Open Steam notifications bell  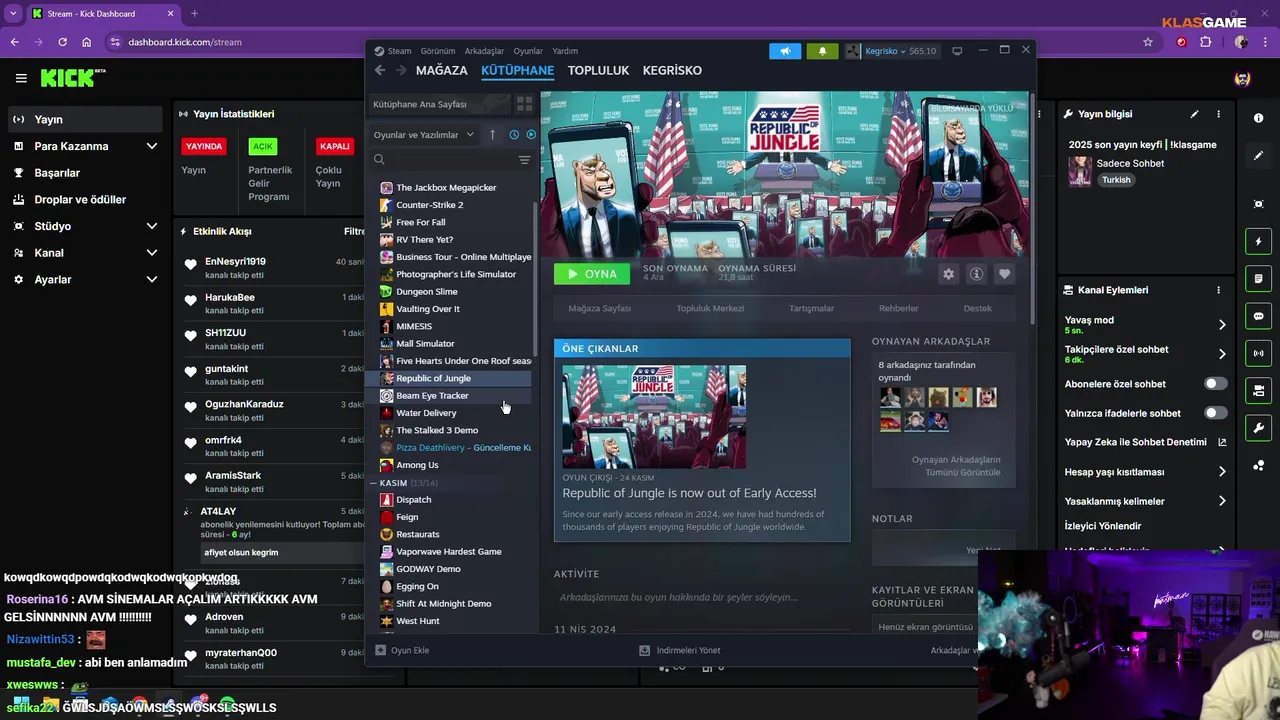click(822, 51)
